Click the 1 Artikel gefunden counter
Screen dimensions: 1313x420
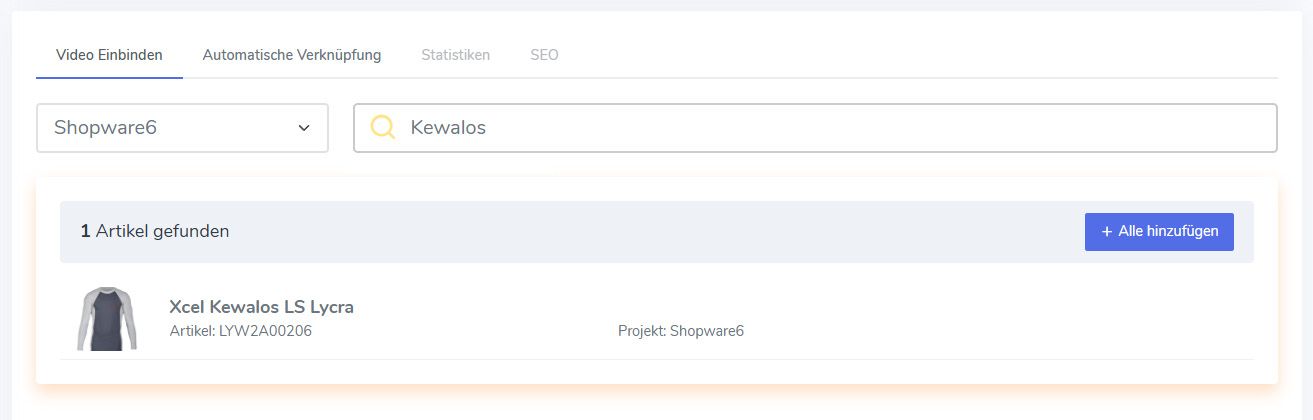pos(155,231)
